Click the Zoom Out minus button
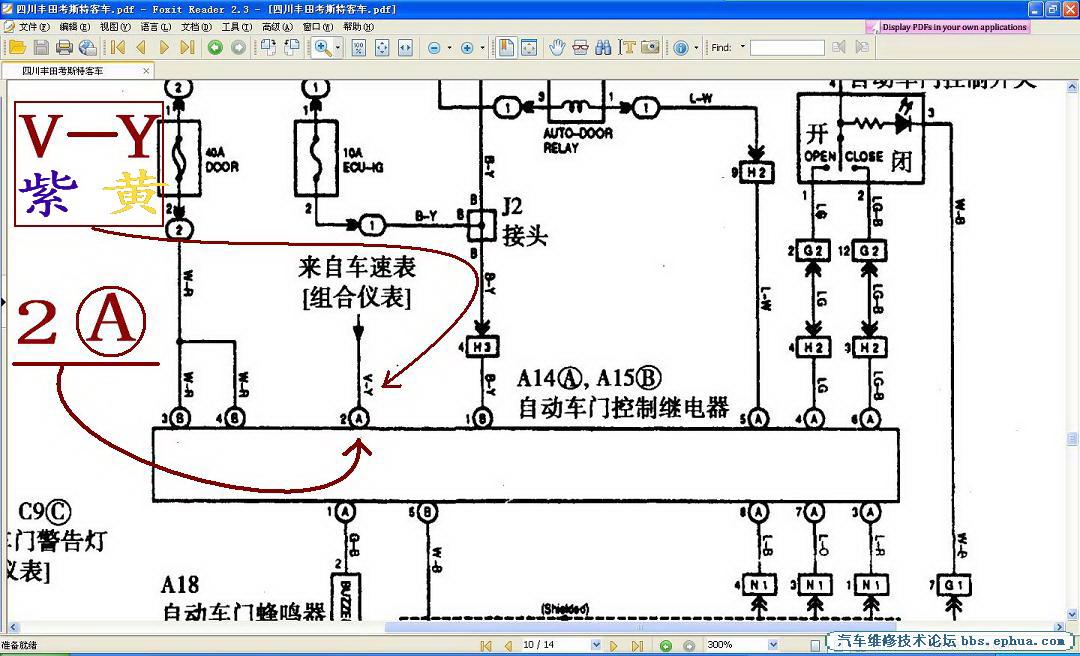Image resolution: width=1080 pixels, height=656 pixels. pos(434,48)
